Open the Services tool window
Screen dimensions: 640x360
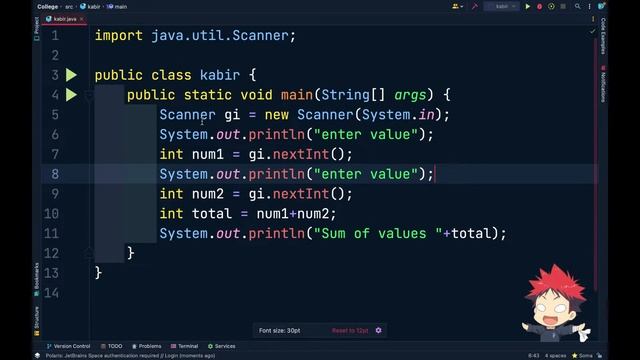pyautogui.click(x=222, y=346)
